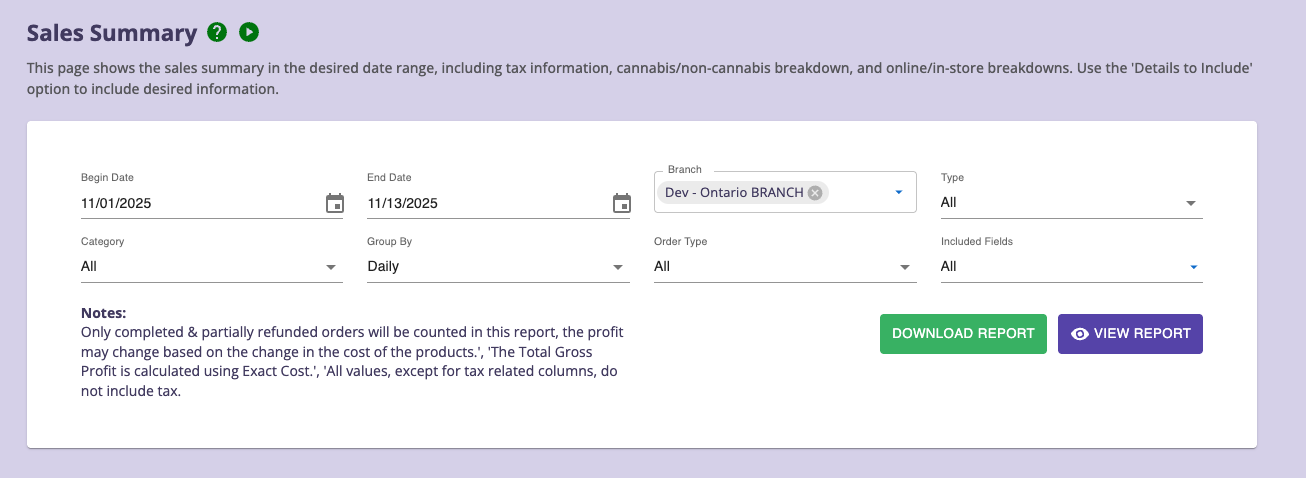Click the Begin Date field showing 11/01/2025
This screenshot has width=1306, height=478.
[200, 204]
